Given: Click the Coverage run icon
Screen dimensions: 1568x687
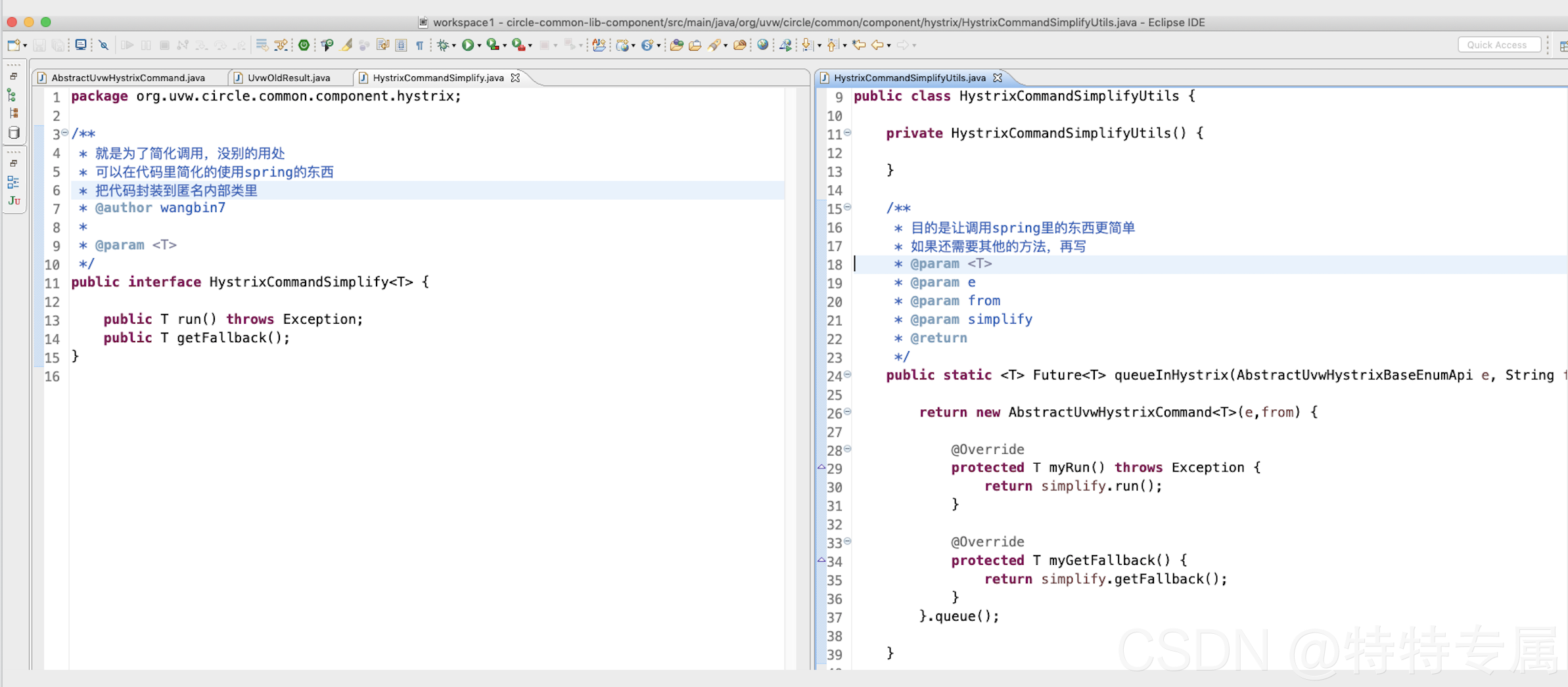Looking at the screenshot, I should tap(492, 45).
